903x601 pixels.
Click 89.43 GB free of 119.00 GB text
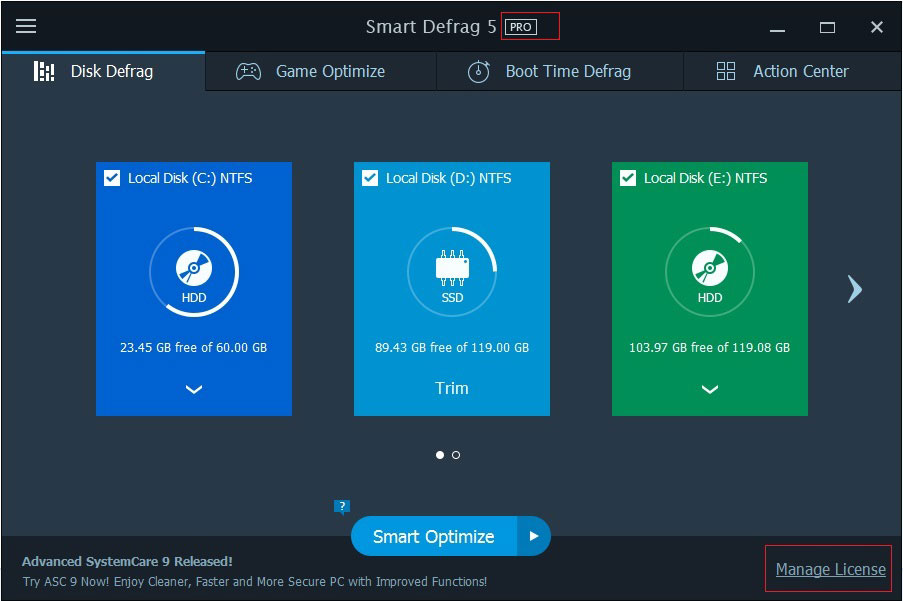[452, 347]
